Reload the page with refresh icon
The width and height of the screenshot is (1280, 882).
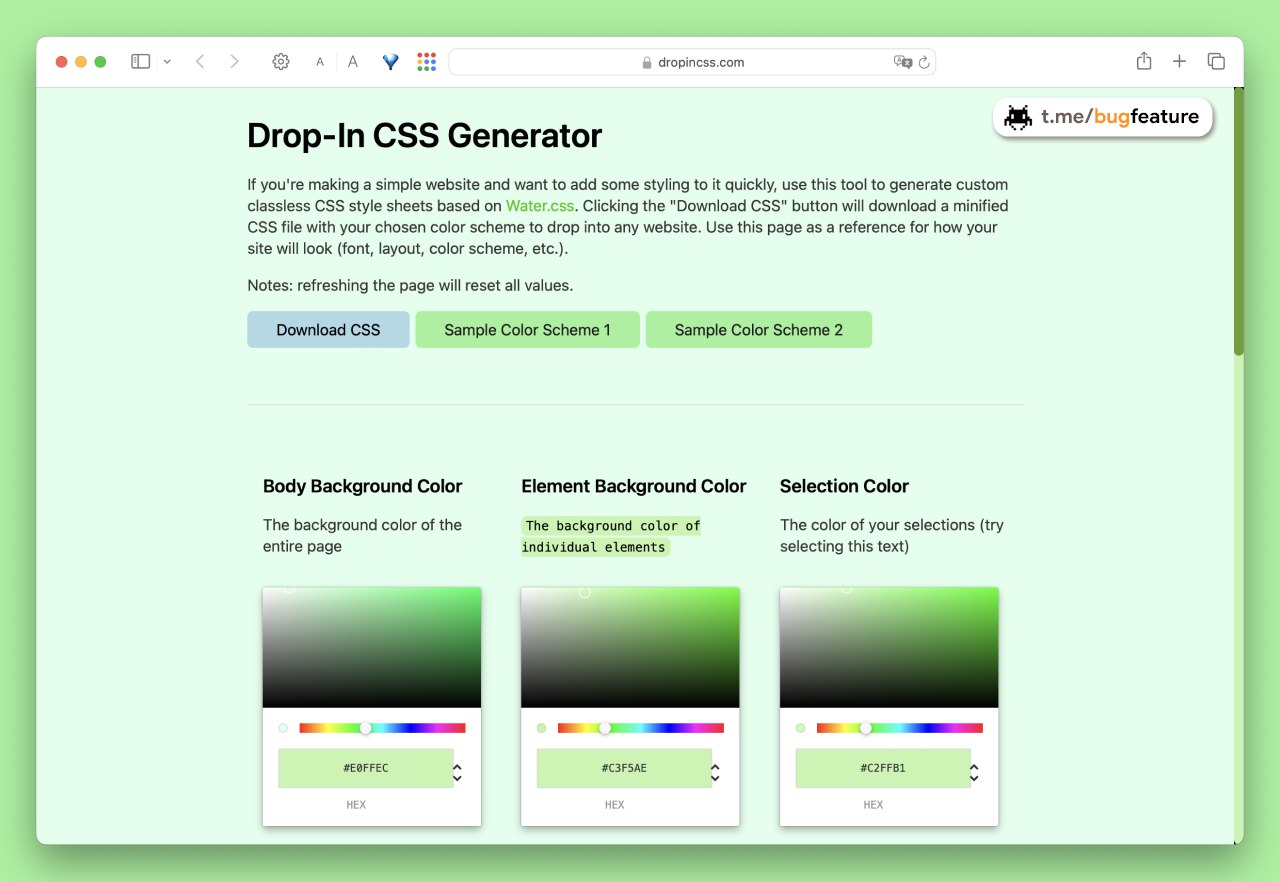(x=924, y=62)
